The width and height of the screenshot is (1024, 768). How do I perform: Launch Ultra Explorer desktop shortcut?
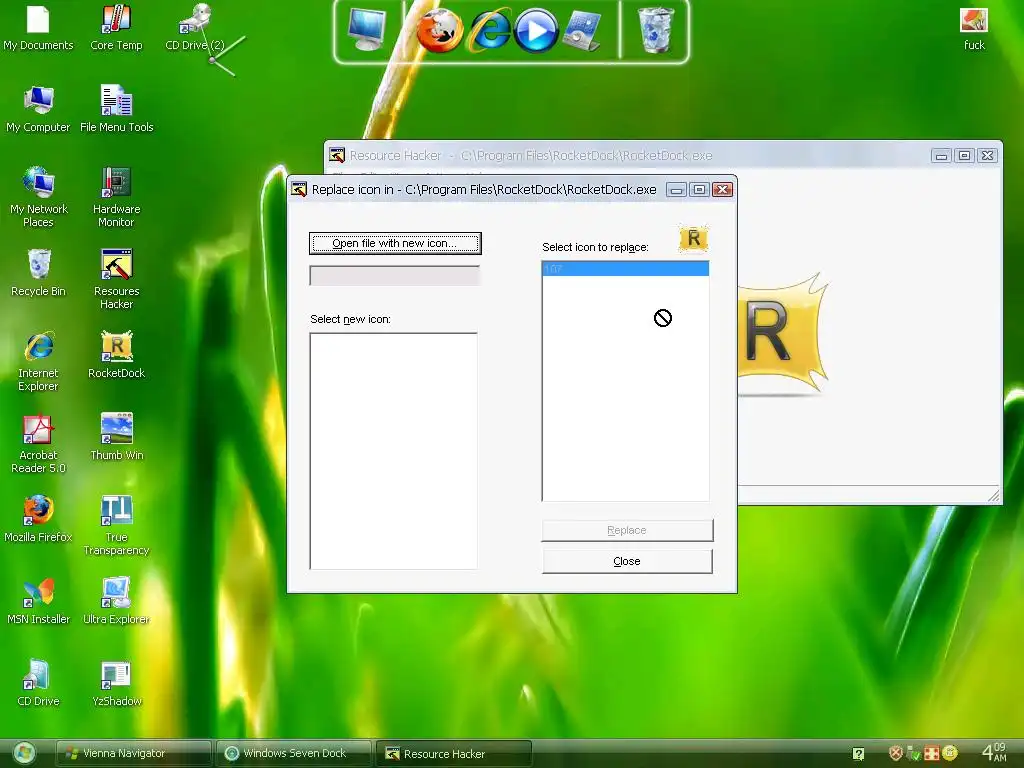click(116, 601)
